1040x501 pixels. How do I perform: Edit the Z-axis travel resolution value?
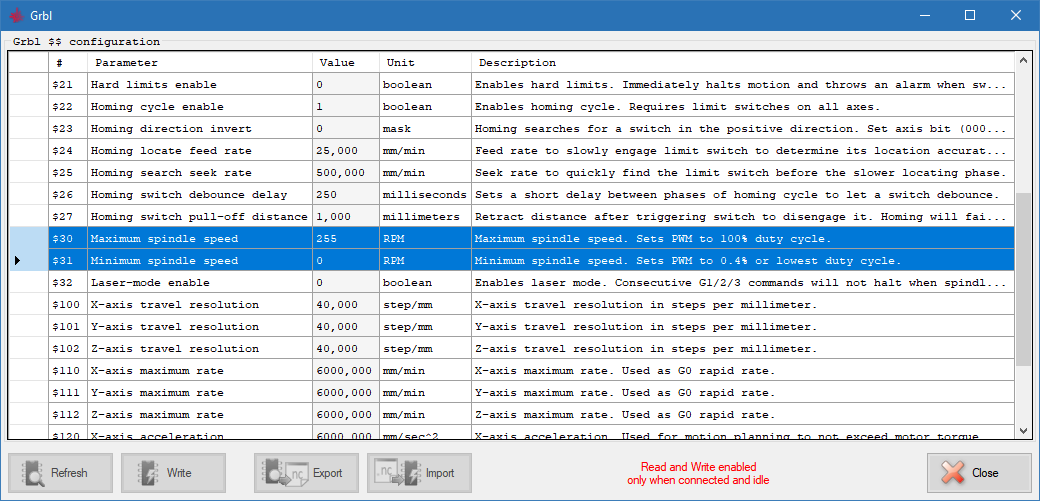(x=346, y=348)
